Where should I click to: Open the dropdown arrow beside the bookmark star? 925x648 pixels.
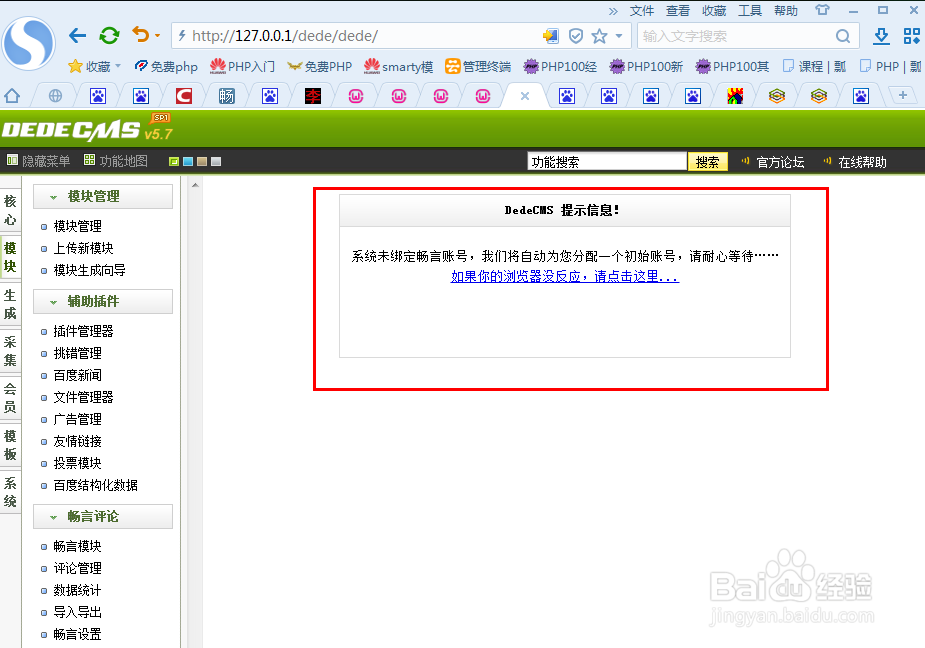(x=619, y=36)
